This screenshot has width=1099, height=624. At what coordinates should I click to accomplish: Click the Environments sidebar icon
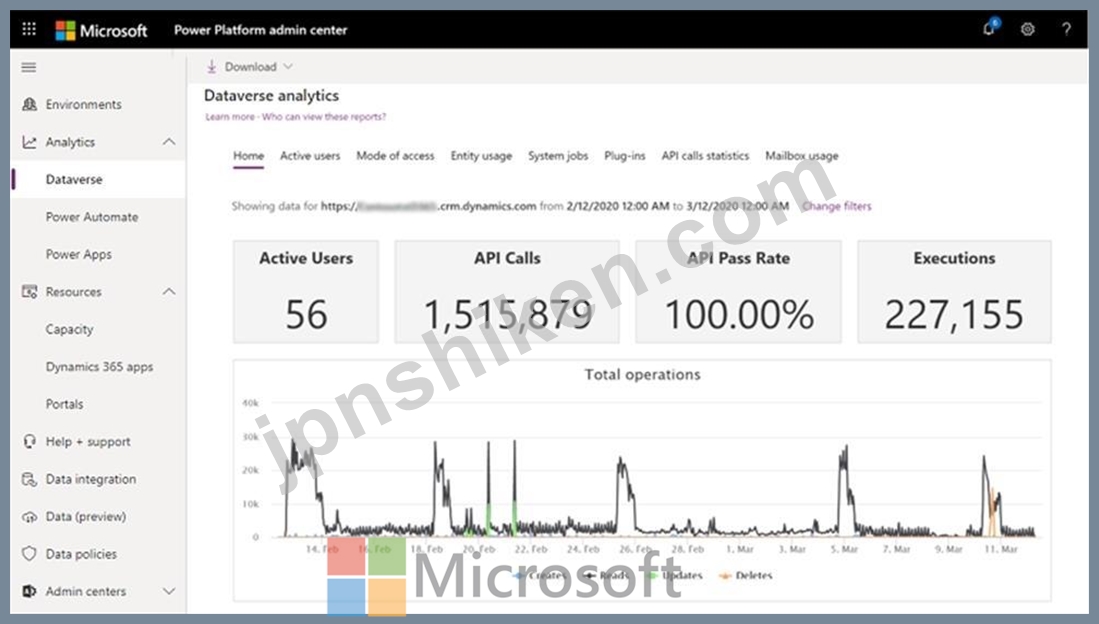pos(29,104)
